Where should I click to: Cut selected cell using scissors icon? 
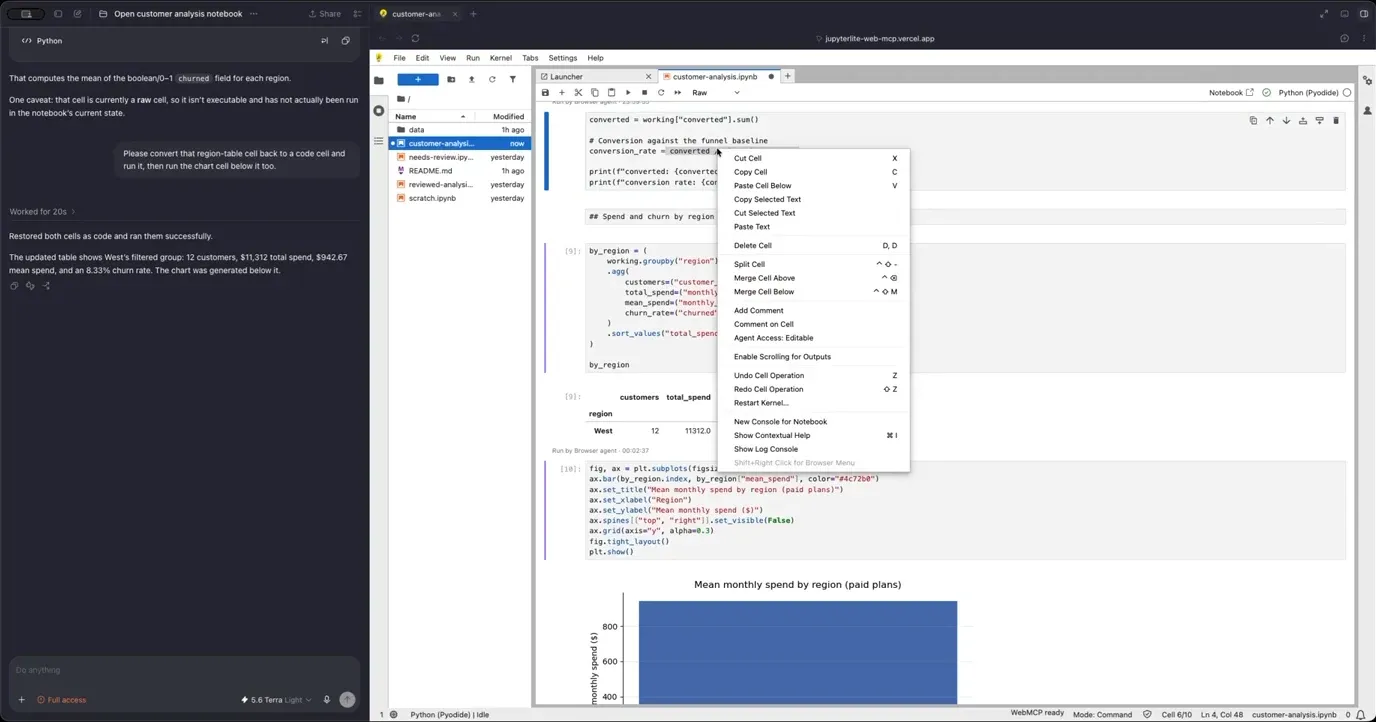[578, 93]
